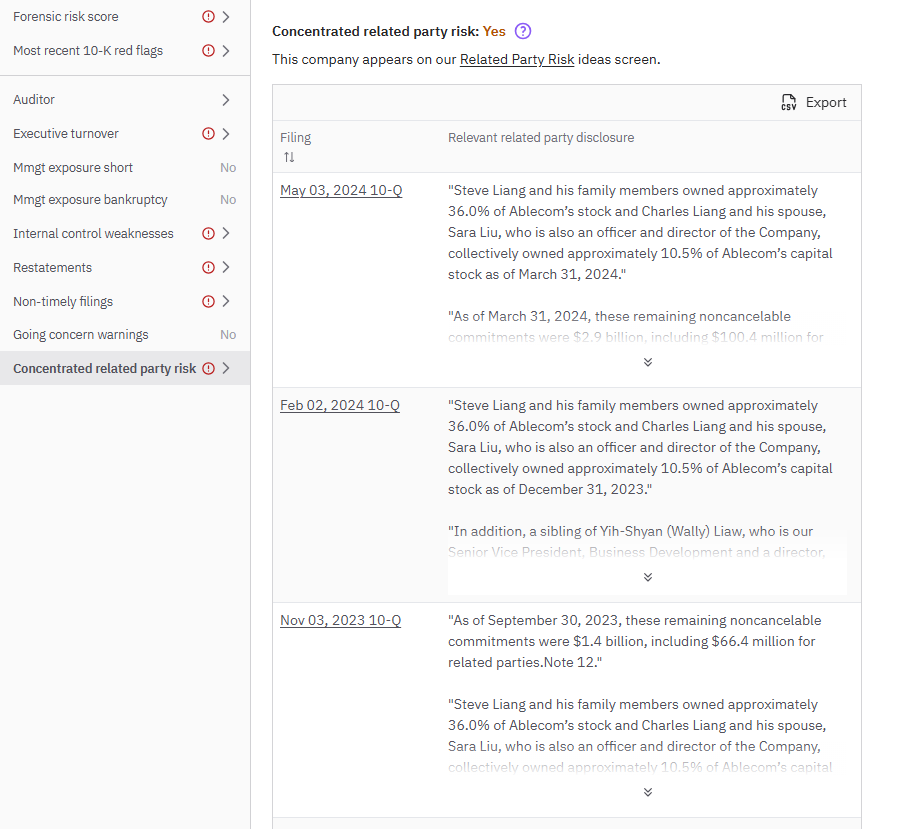Open the Nov 03, 2023 10-Q filing
Viewport: 898px width, 829px height.
click(x=340, y=621)
